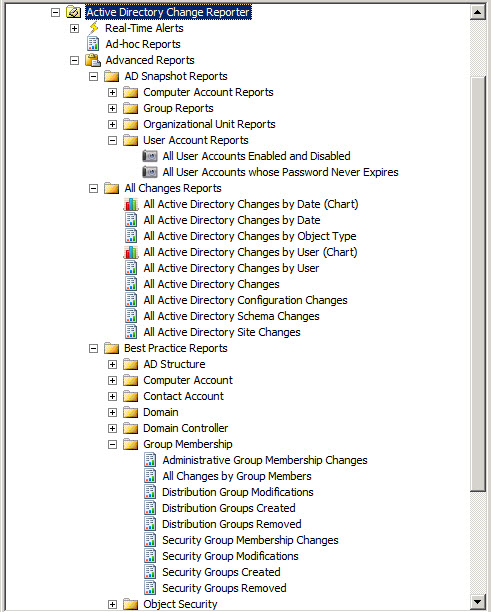491x612 pixels.
Task: Expand the Contact Account folder
Action: pos(112,397)
